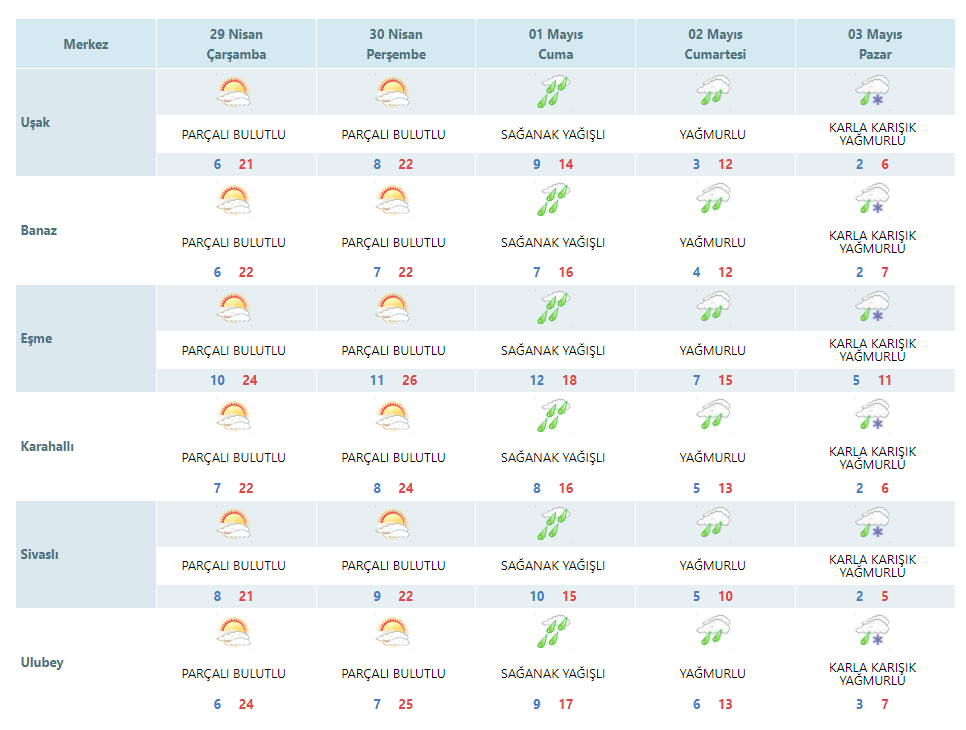This screenshot has height=730, width=966.
Task: Open the Uşak district row label
Action: coord(35,123)
